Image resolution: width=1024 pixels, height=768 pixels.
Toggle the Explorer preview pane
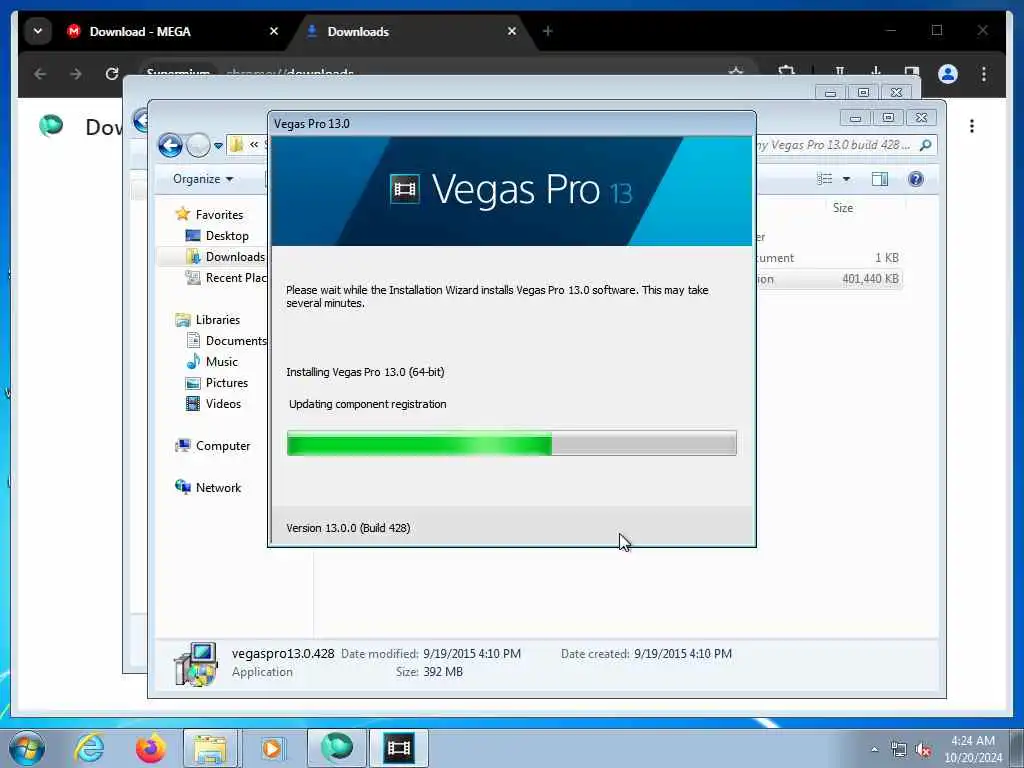coord(880,179)
